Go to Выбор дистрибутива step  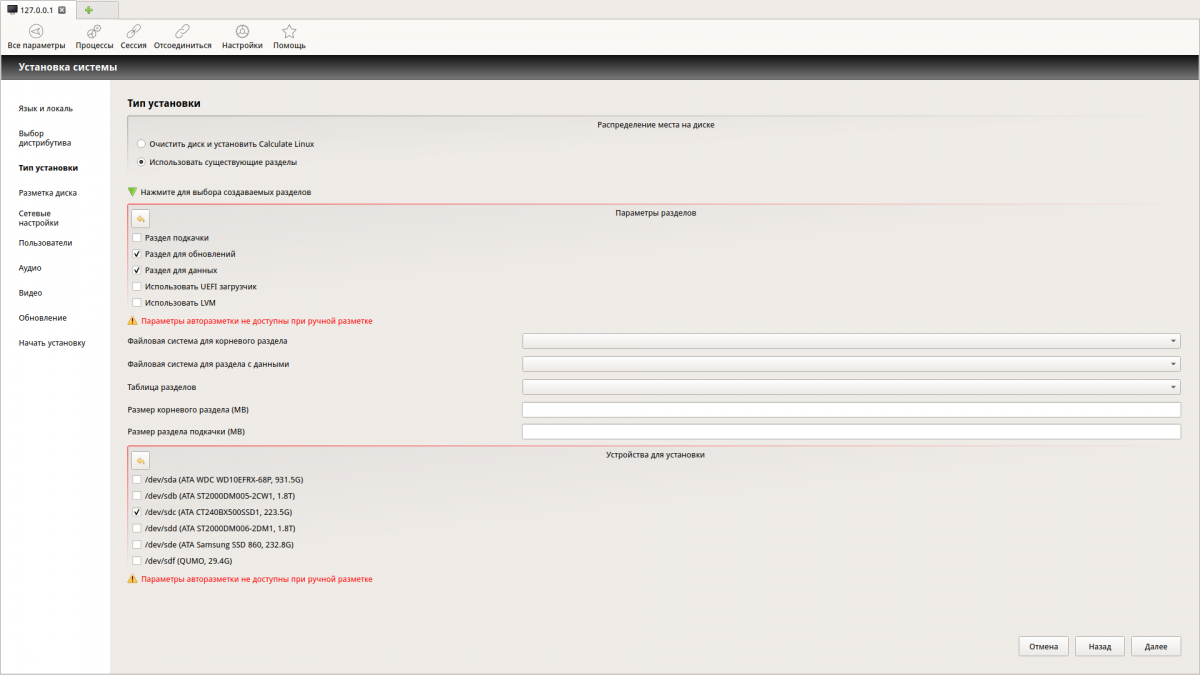pyautogui.click(x=45, y=138)
